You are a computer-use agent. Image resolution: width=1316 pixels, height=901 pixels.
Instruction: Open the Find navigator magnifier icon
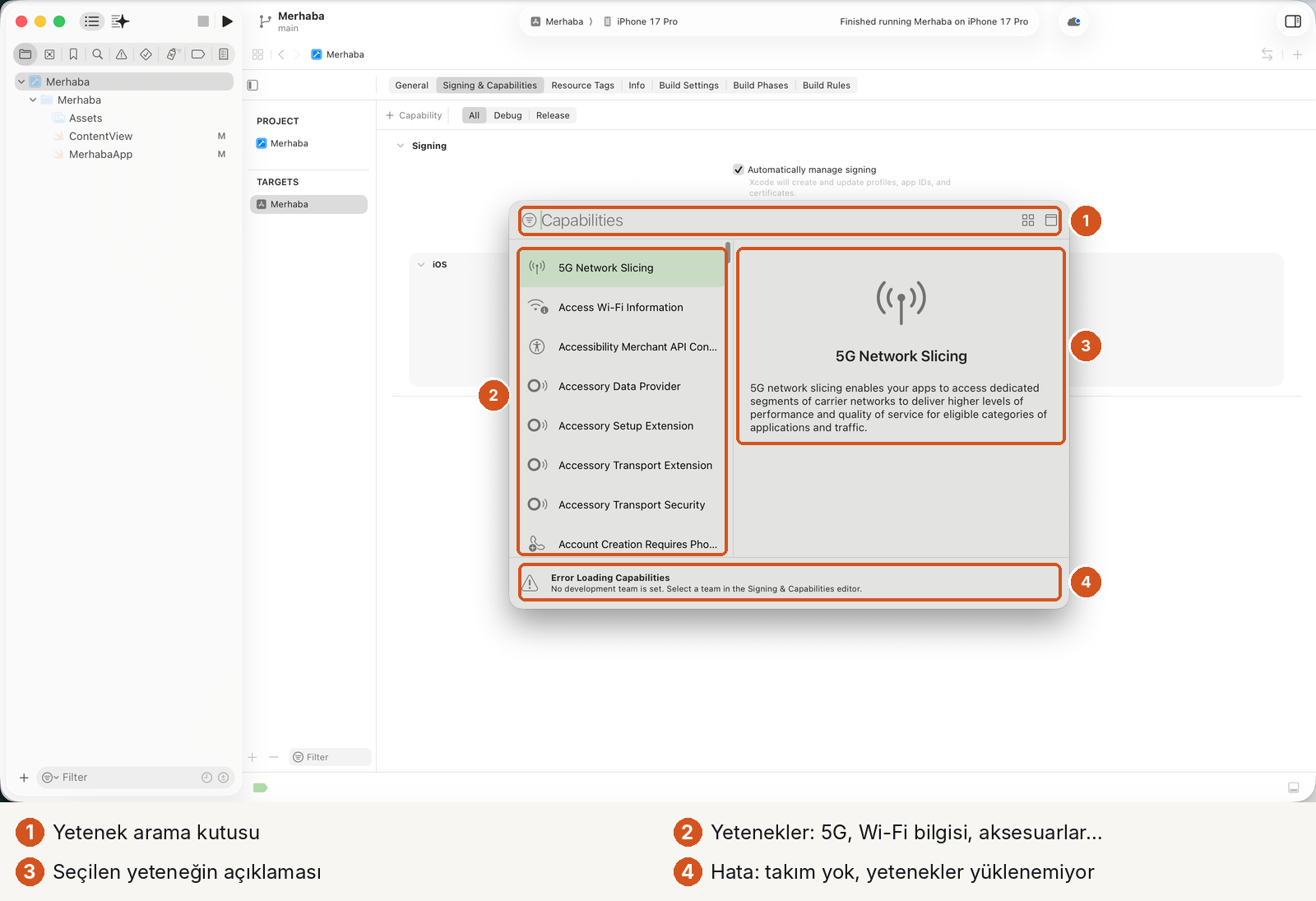point(97,54)
